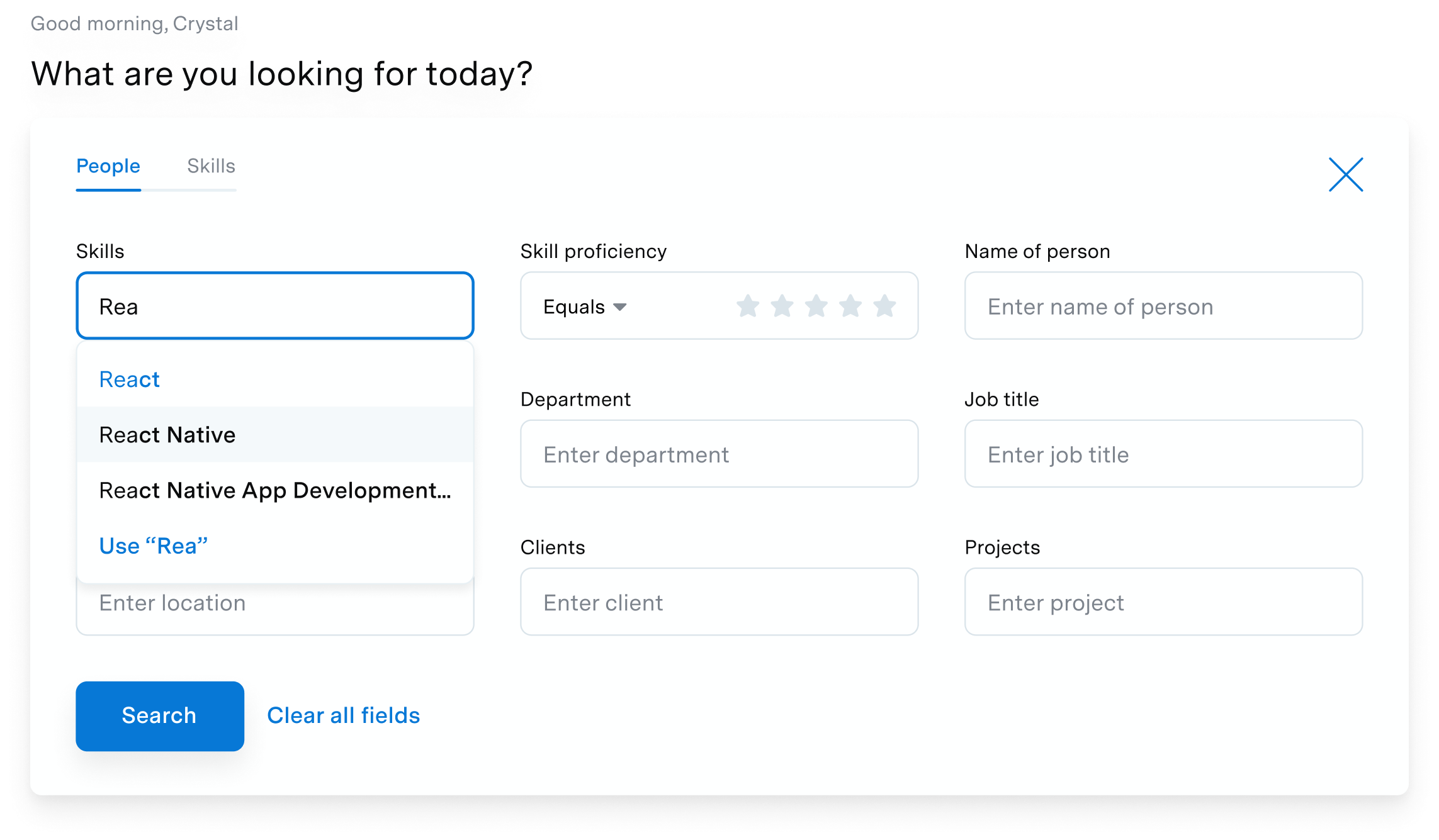The height and width of the screenshot is (840, 1439).
Task: Pick React Native App Development suggestion
Action: click(275, 490)
